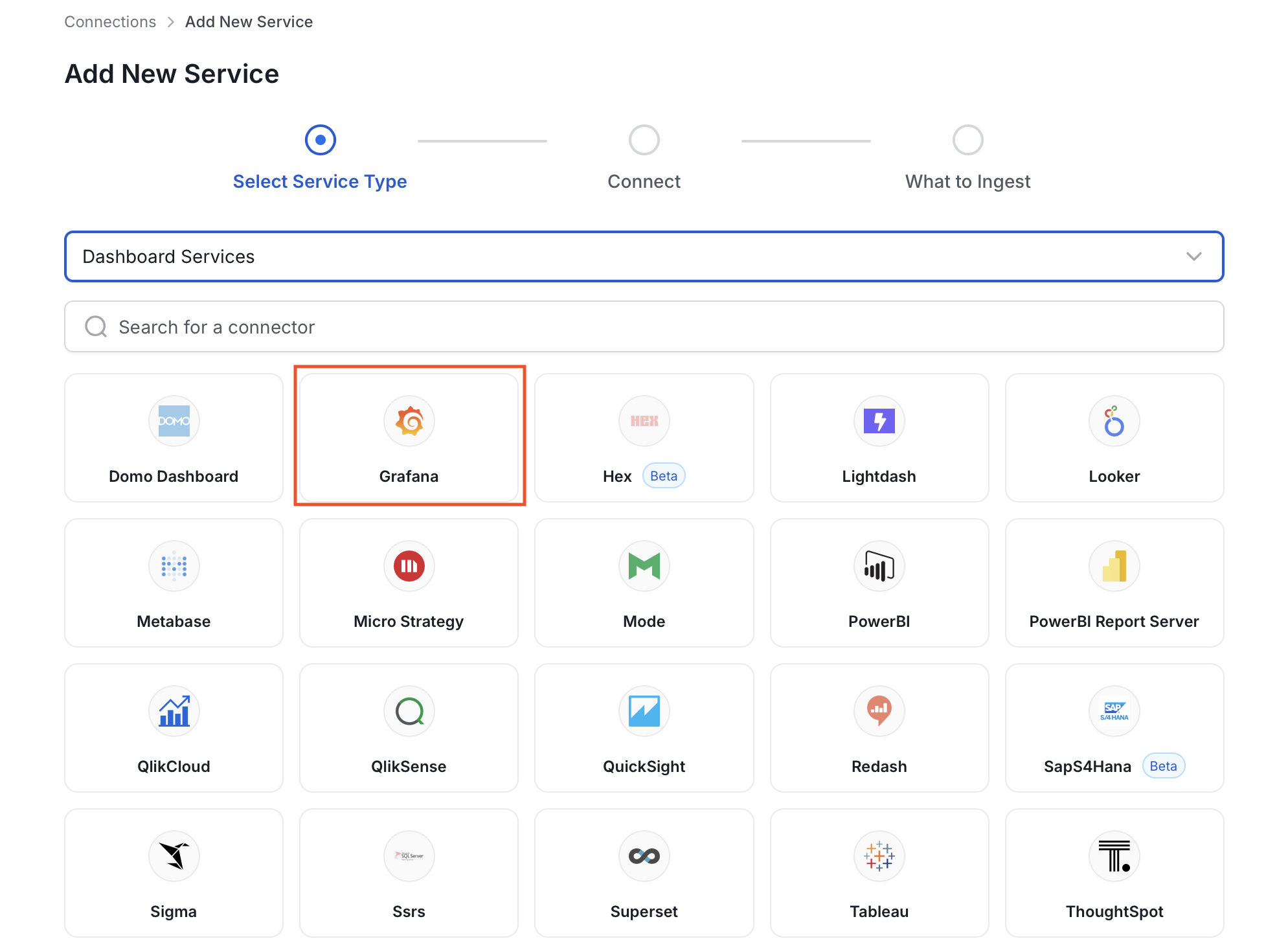This screenshot has width=1277, height=952.
Task: Click the Looker card label
Action: (x=1114, y=477)
